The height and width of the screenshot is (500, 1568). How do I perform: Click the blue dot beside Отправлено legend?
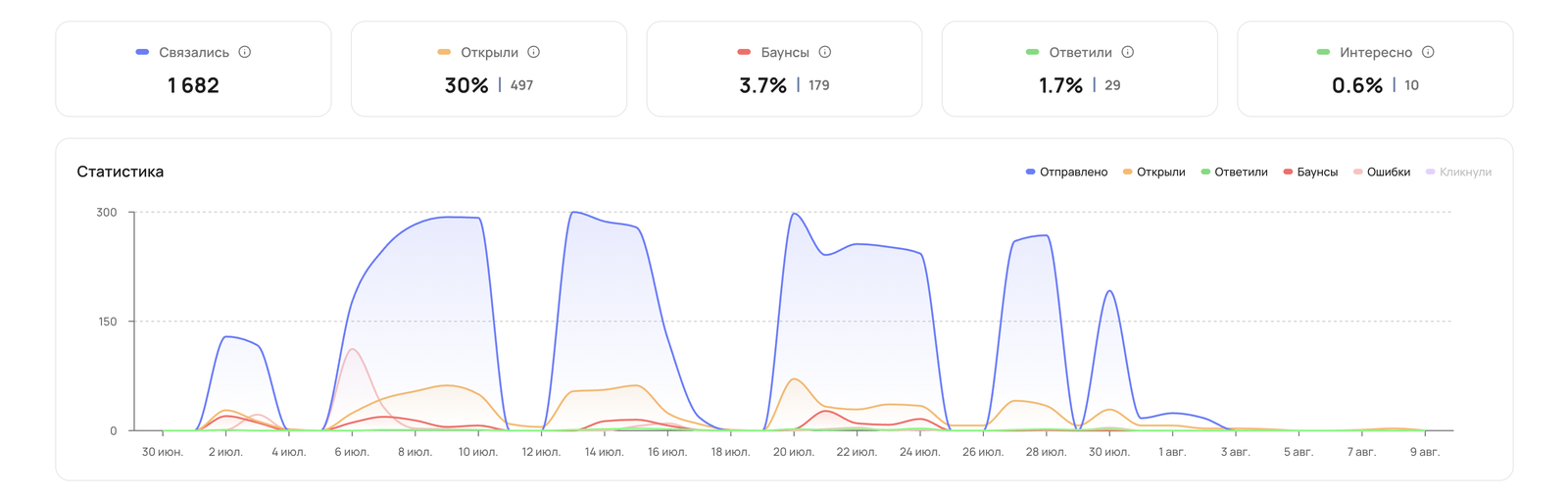(x=1030, y=172)
